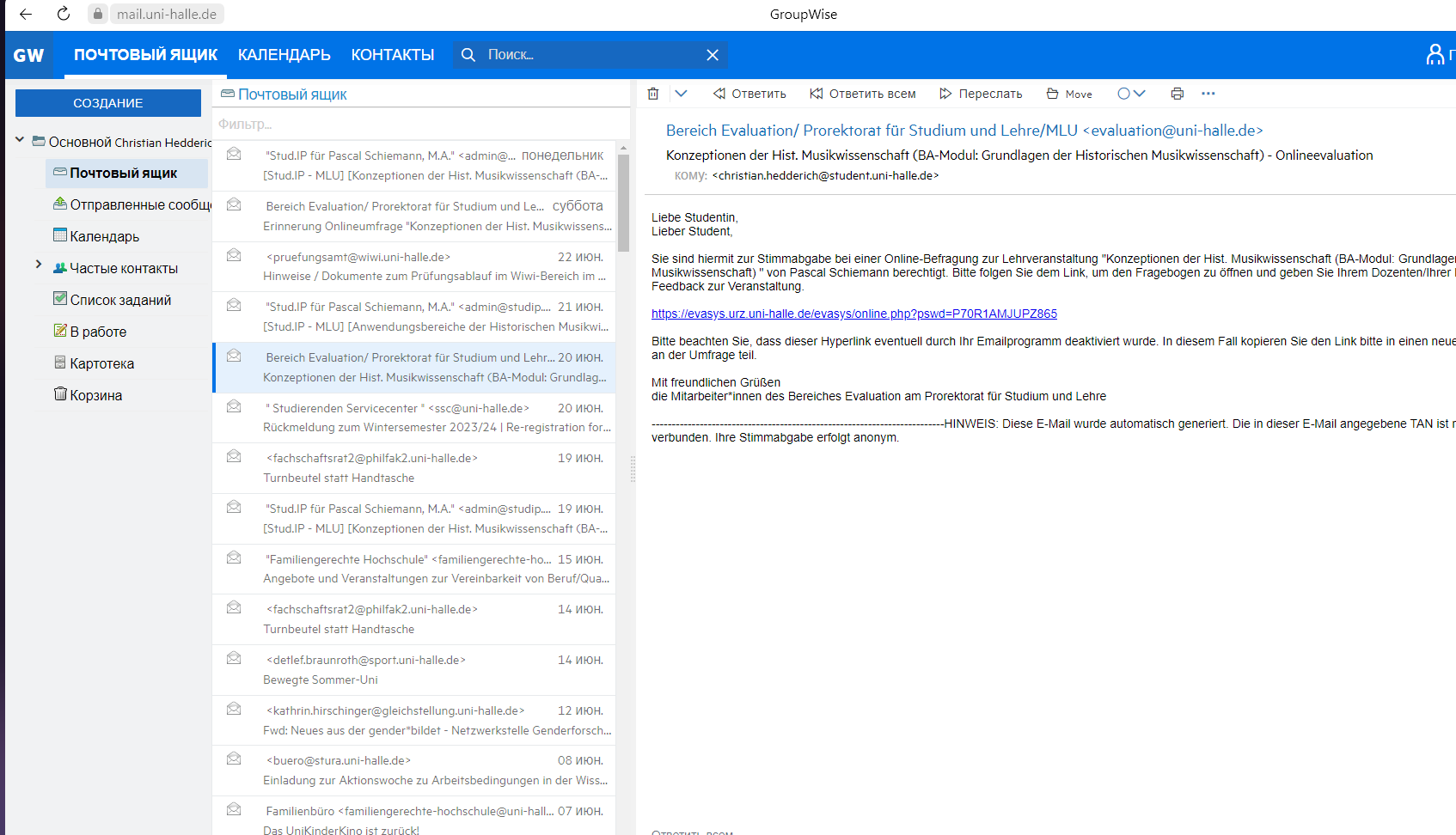Image resolution: width=1456 pixels, height=835 pixels.
Task: Move the message to another folder
Action: 1069,94
